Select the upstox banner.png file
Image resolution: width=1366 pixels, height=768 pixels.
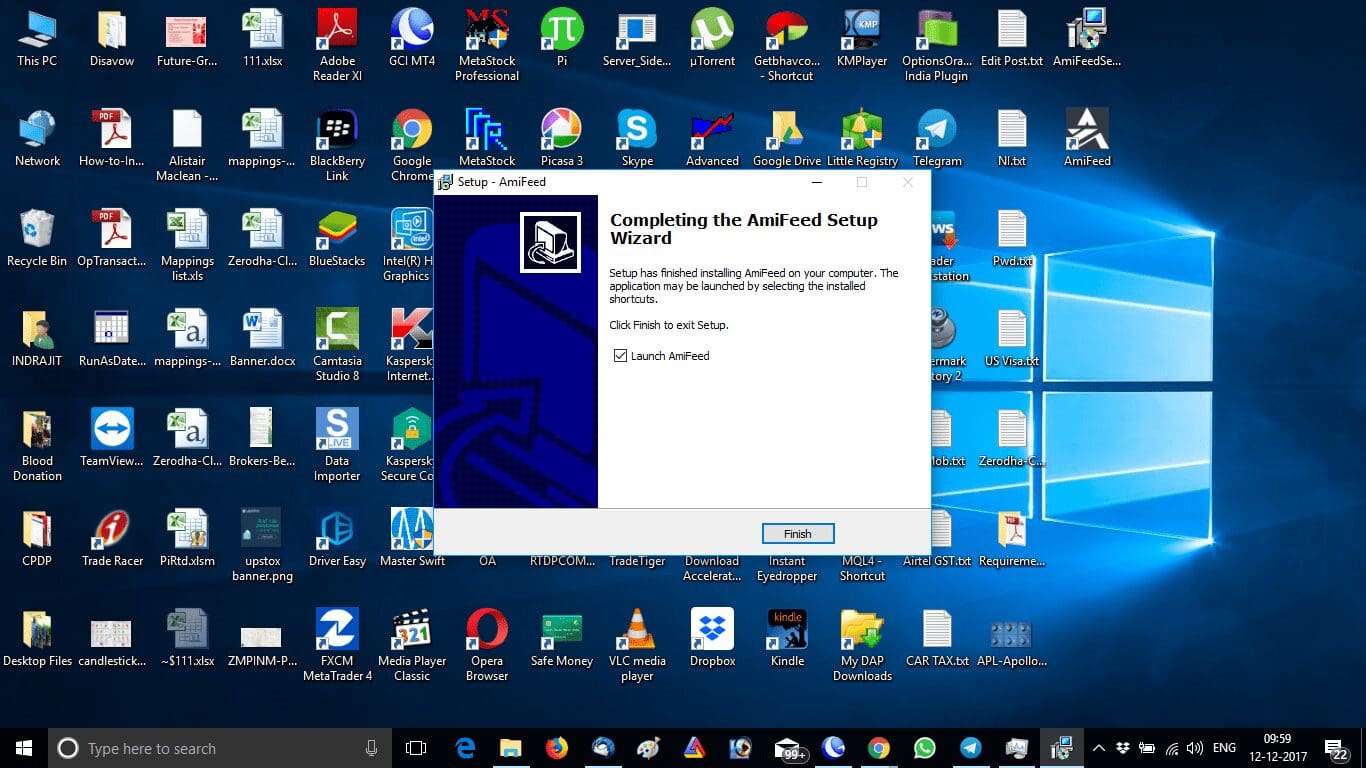[x=262, y=545]
